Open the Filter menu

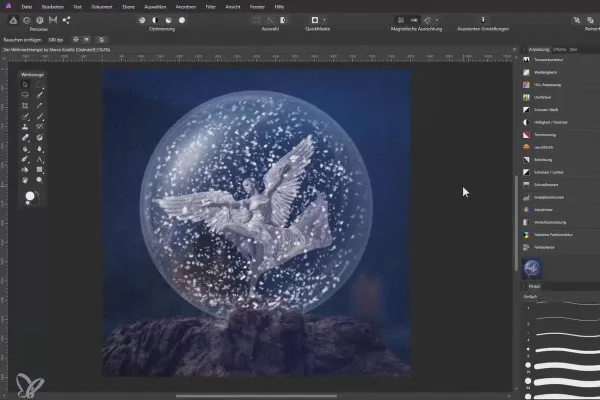click(210, 7)
